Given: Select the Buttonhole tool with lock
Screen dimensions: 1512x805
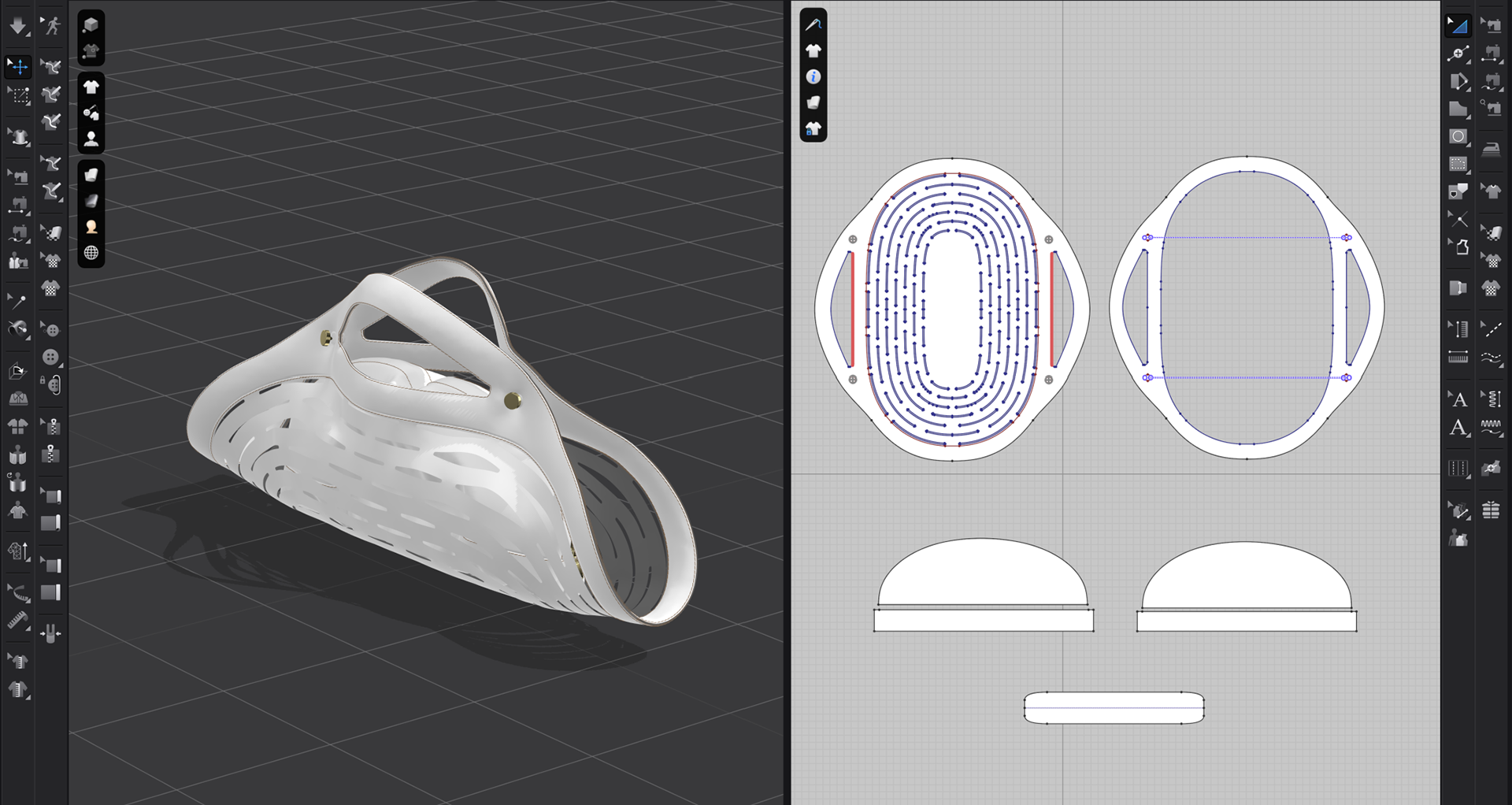Looking at the screenshot, I should [51, 384].
